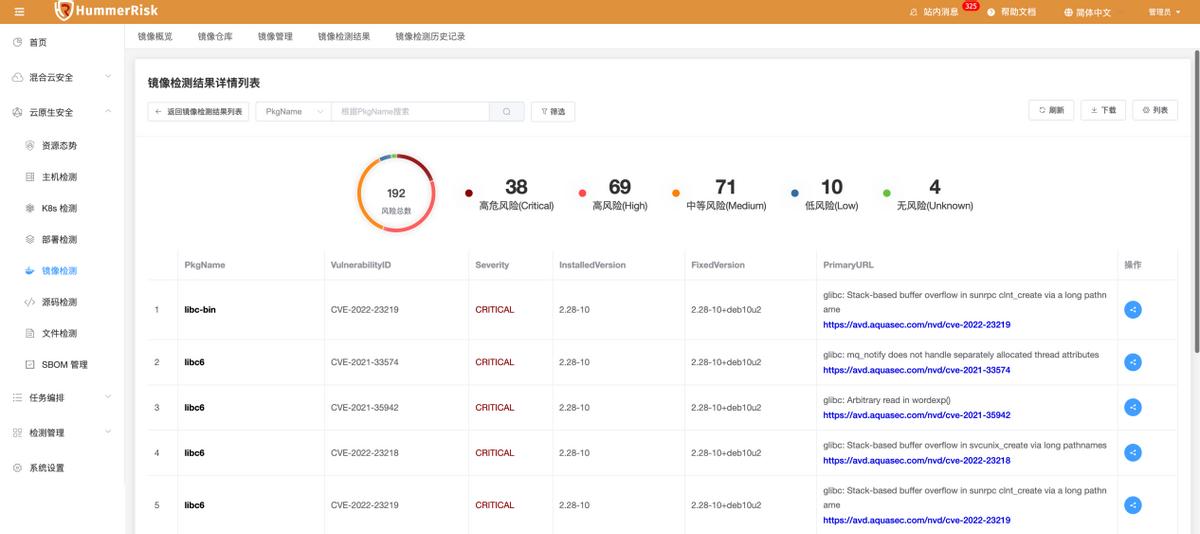The height and width of the screenshot is (534, 1200).
Task: Click share icon for CVE-2022-23218 row
Action: pos(1132,453)
